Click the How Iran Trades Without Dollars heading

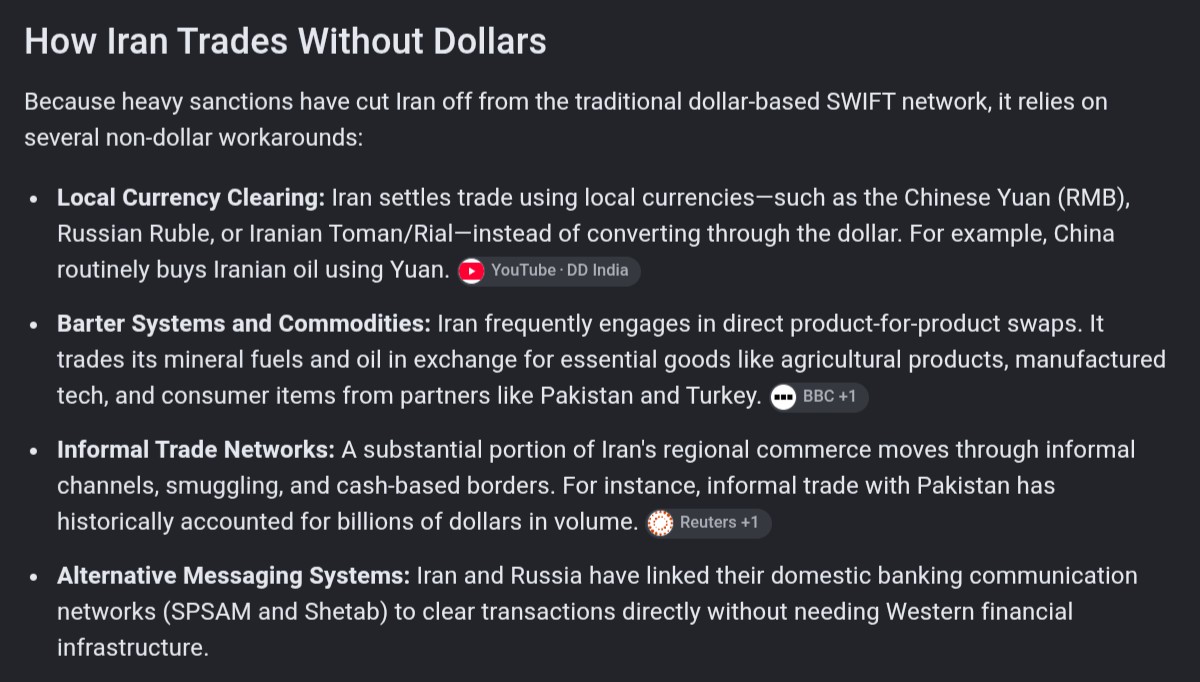click(x=285, y=41)
